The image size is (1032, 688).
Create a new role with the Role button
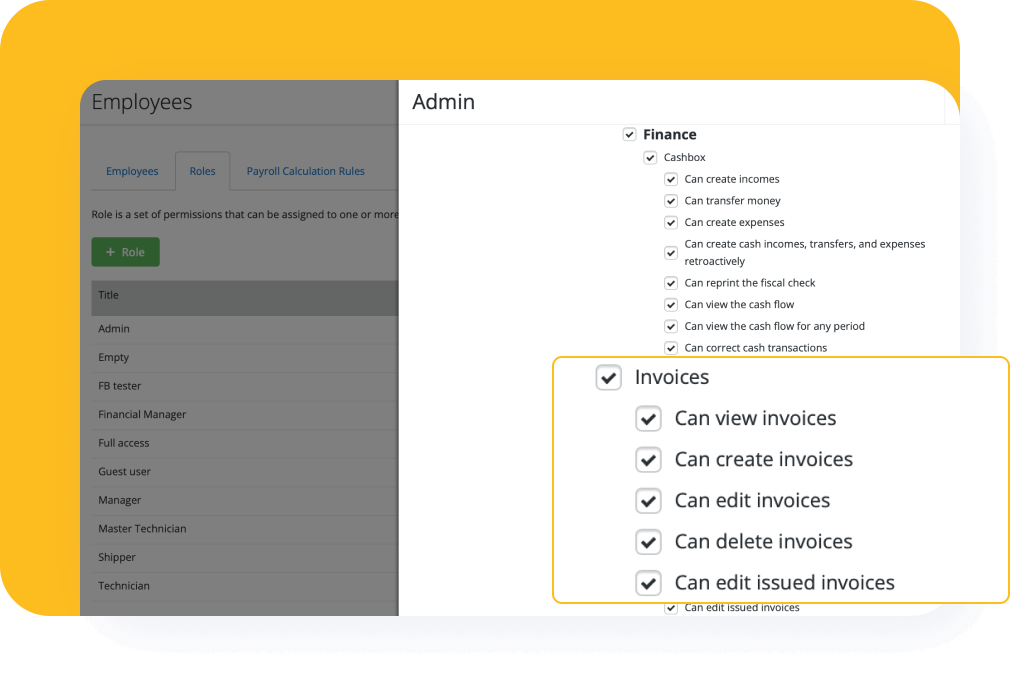pos(125,252)
